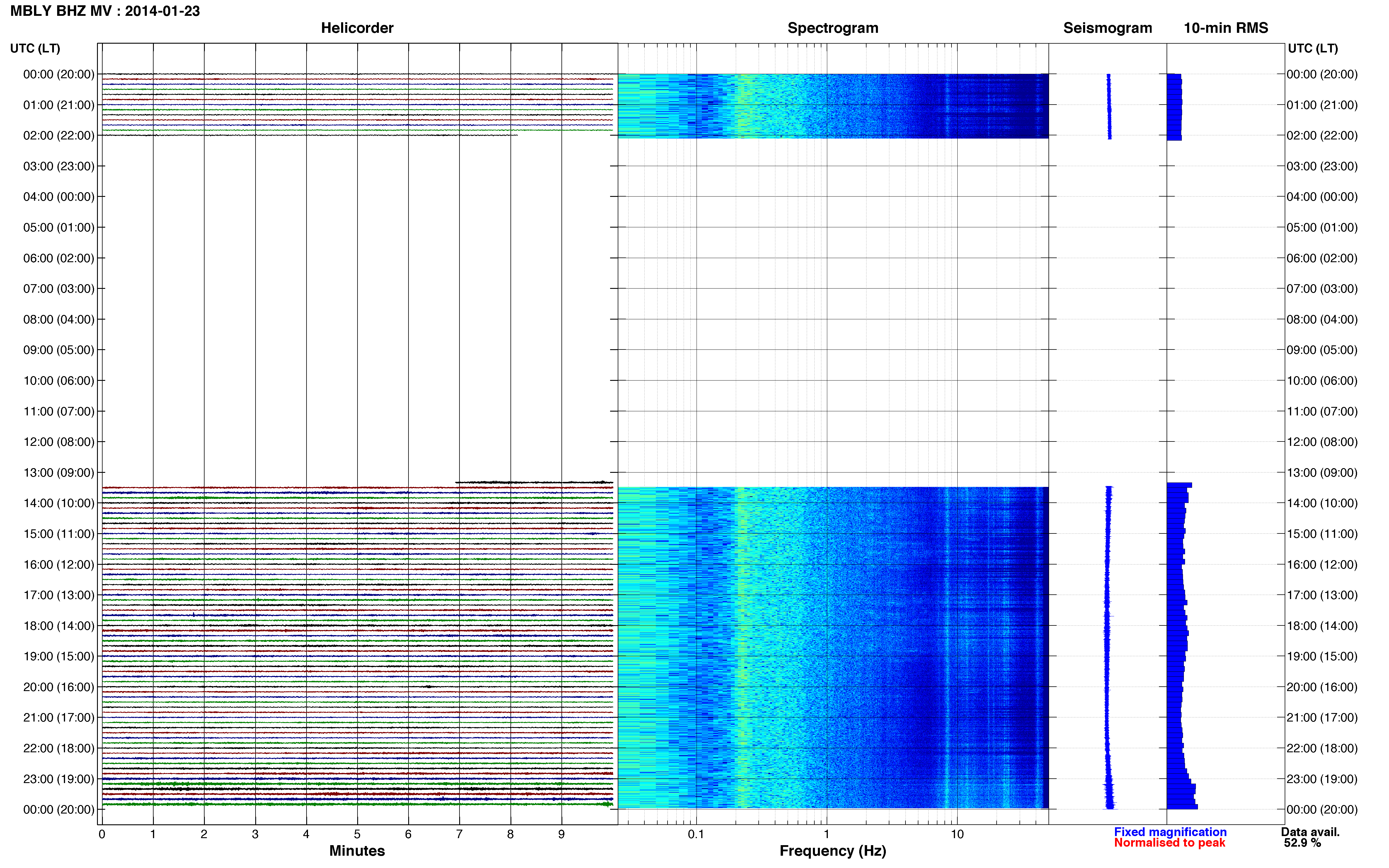Click left time label '02:00 (22:00)'
Image resolution: width=1389 pixels, height=868 pixels.
click(59, 135)
